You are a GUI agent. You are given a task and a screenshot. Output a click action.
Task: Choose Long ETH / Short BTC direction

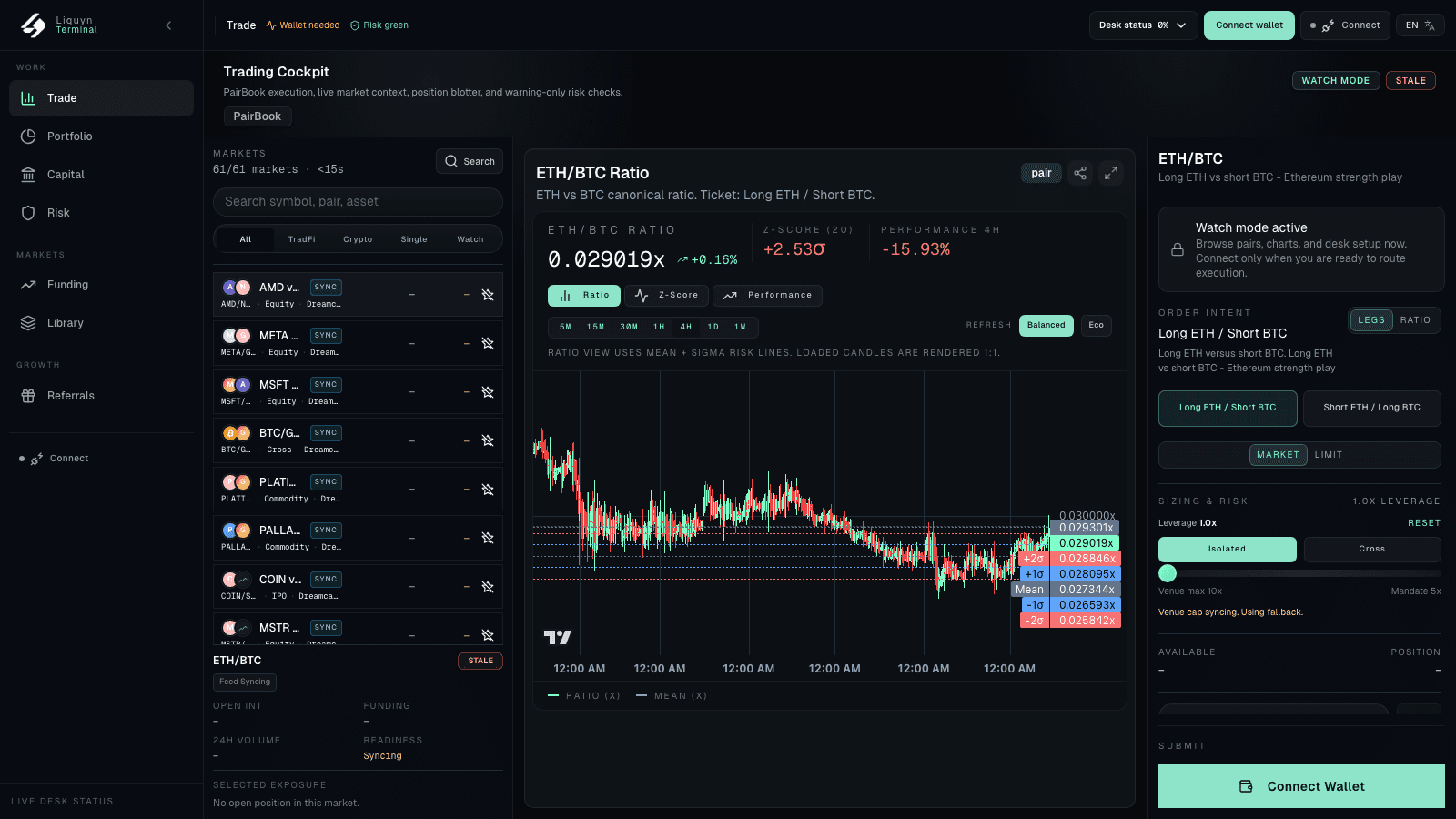point(1228,409)
